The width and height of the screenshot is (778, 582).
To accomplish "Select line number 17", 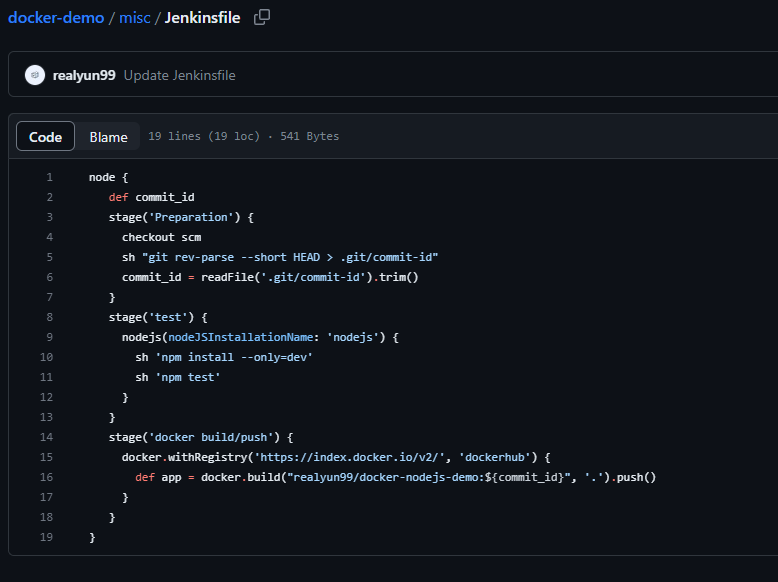I will (x=46, y=497).
